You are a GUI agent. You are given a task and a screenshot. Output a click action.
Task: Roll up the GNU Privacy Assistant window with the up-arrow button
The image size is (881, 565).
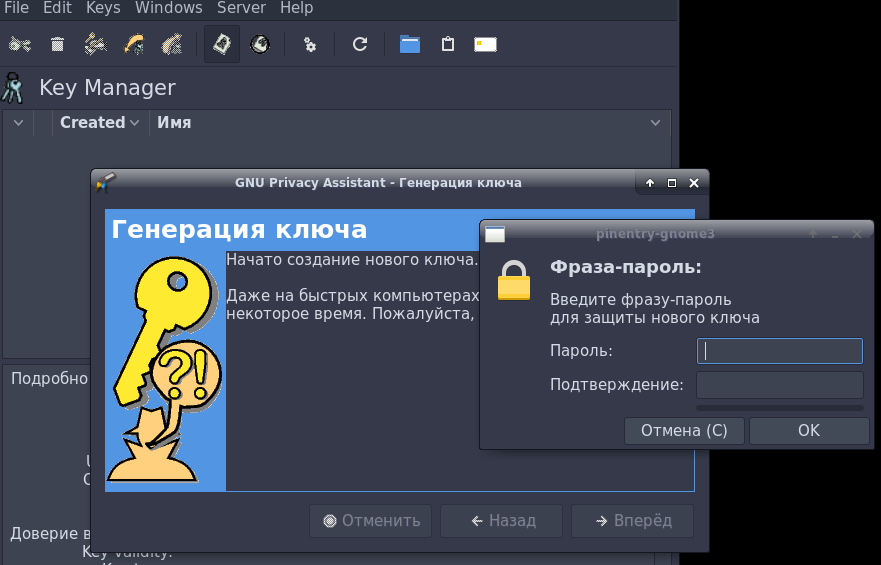(x=650, y=183)
